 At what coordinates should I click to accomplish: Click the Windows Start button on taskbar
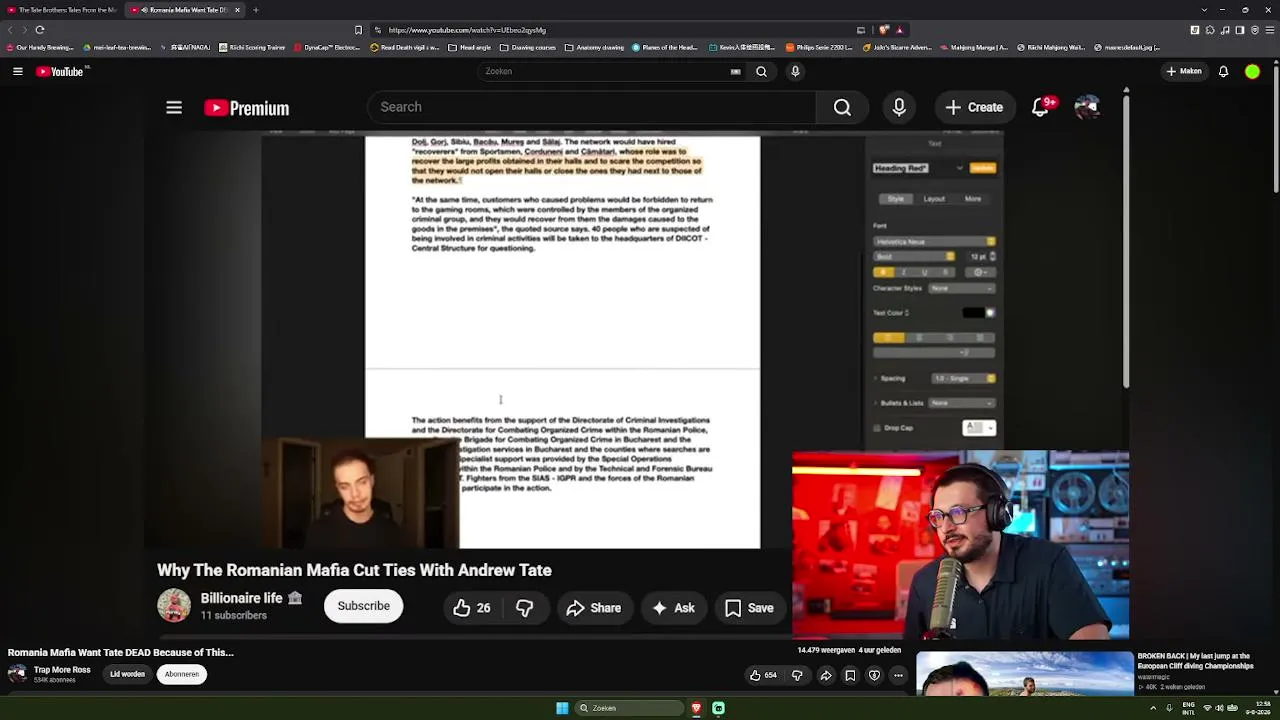562,708
